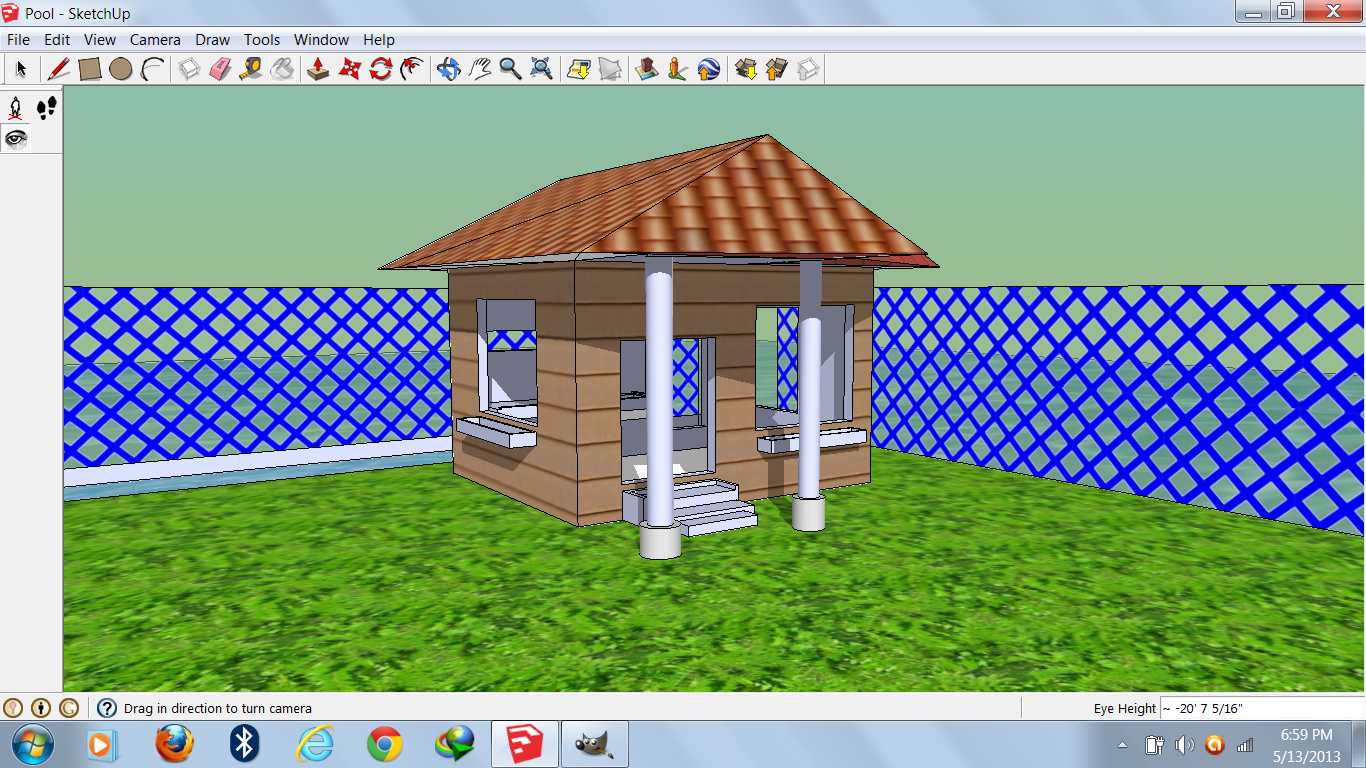Click the Eye Height value field
The image size is (1366, 768).
pyautogui.click(x=1260, y=708)
